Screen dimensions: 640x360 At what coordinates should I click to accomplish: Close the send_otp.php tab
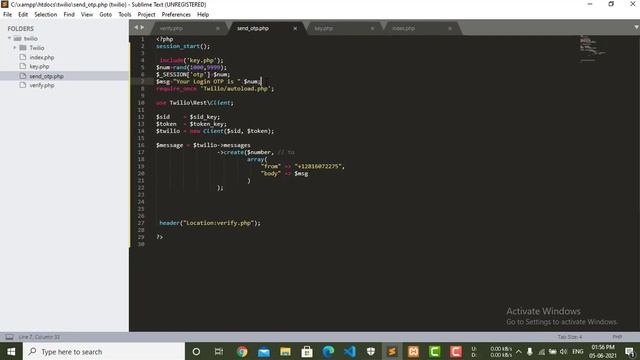(x=295, y=29)
